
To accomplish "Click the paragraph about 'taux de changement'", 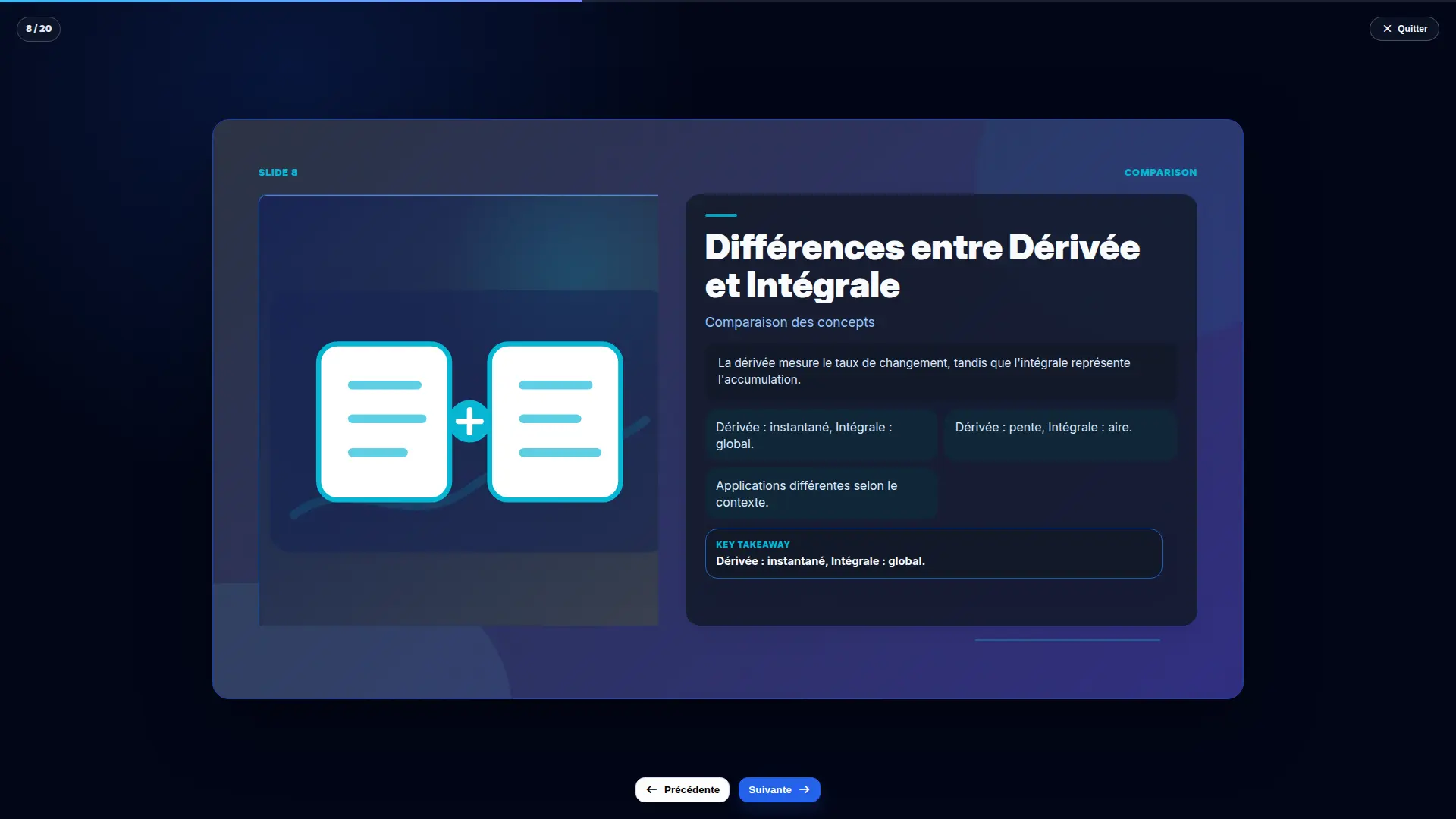I will (941, 372).
